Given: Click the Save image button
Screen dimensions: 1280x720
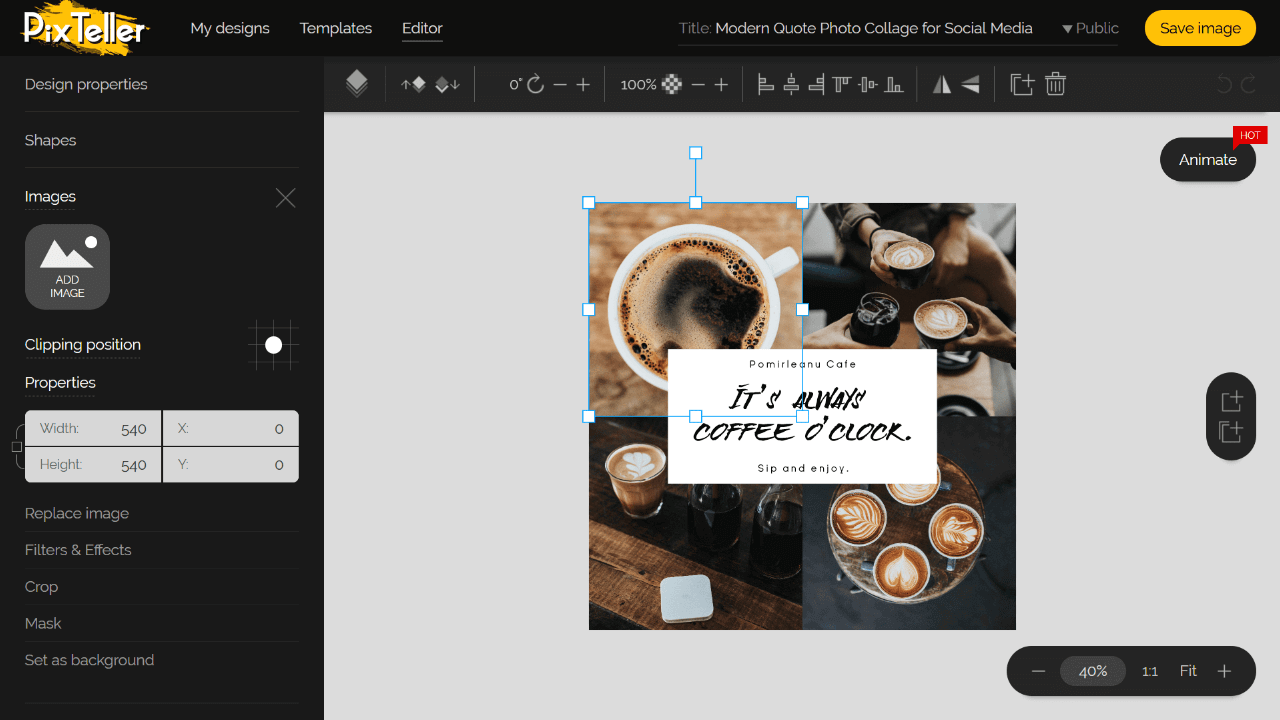Looking at the screenshot, I should tap(1200, 28).
